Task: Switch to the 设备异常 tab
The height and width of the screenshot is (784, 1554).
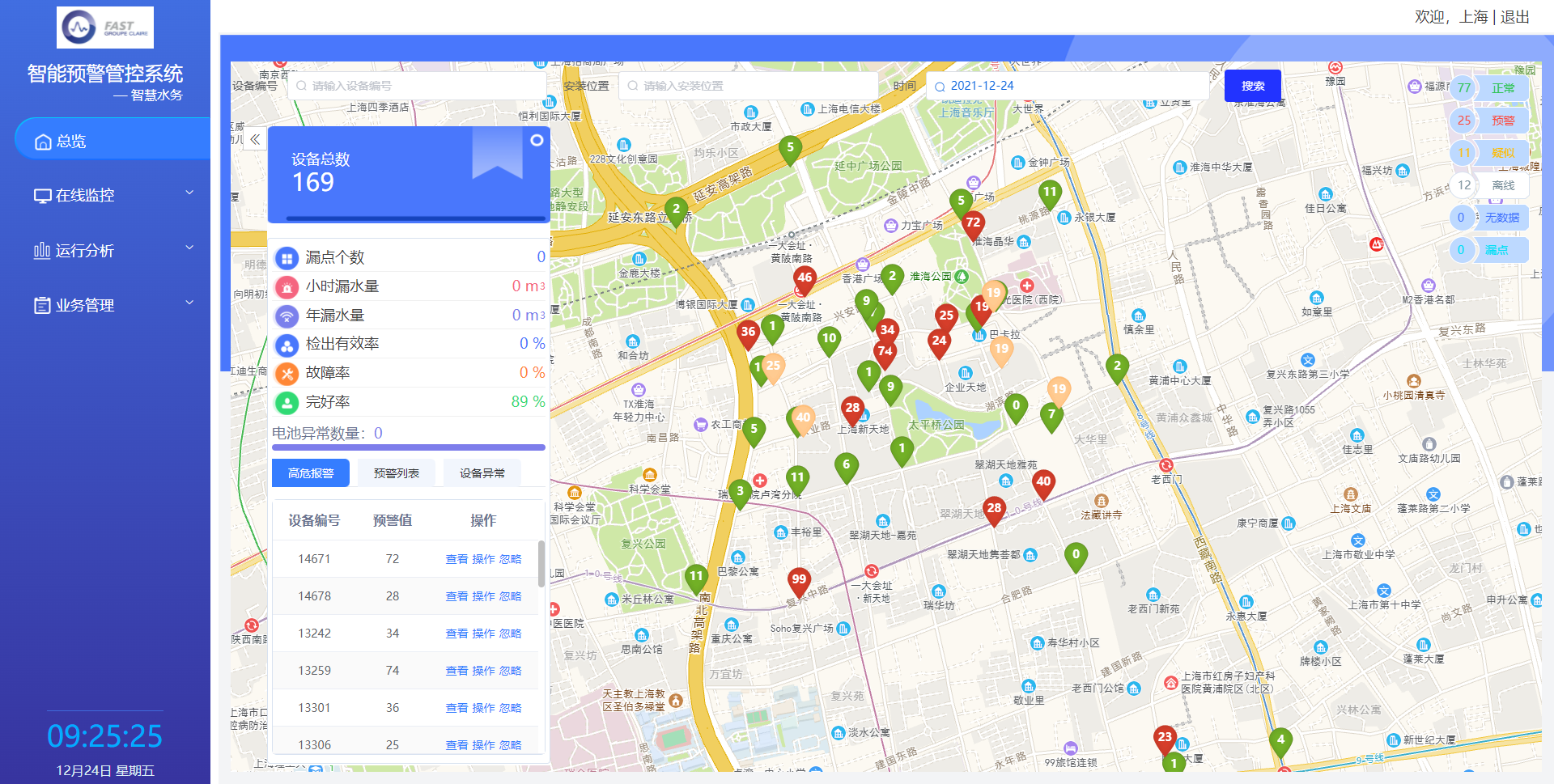Action: pyautogui.click(x=482, y=473)
